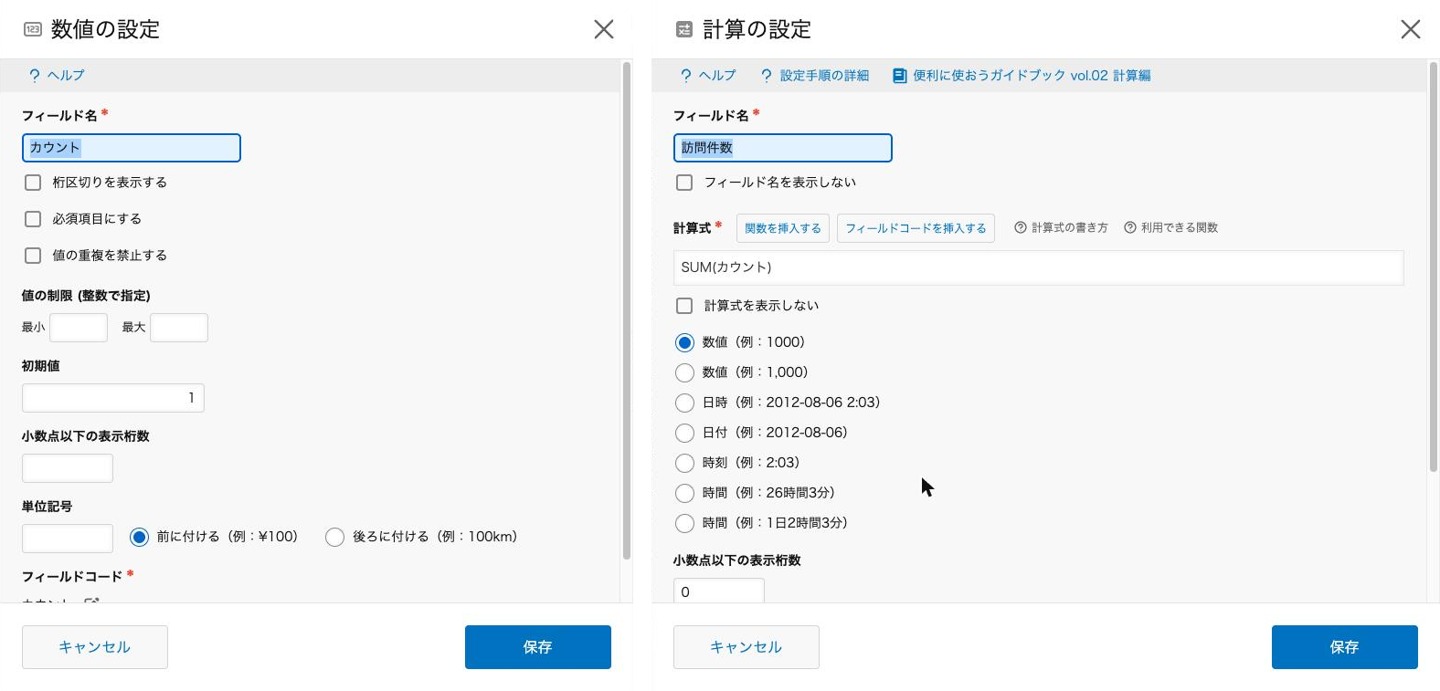Enable 計算式を表示しない checkbox
Viewport: 1440px width, 691px height.
point(685,305)
